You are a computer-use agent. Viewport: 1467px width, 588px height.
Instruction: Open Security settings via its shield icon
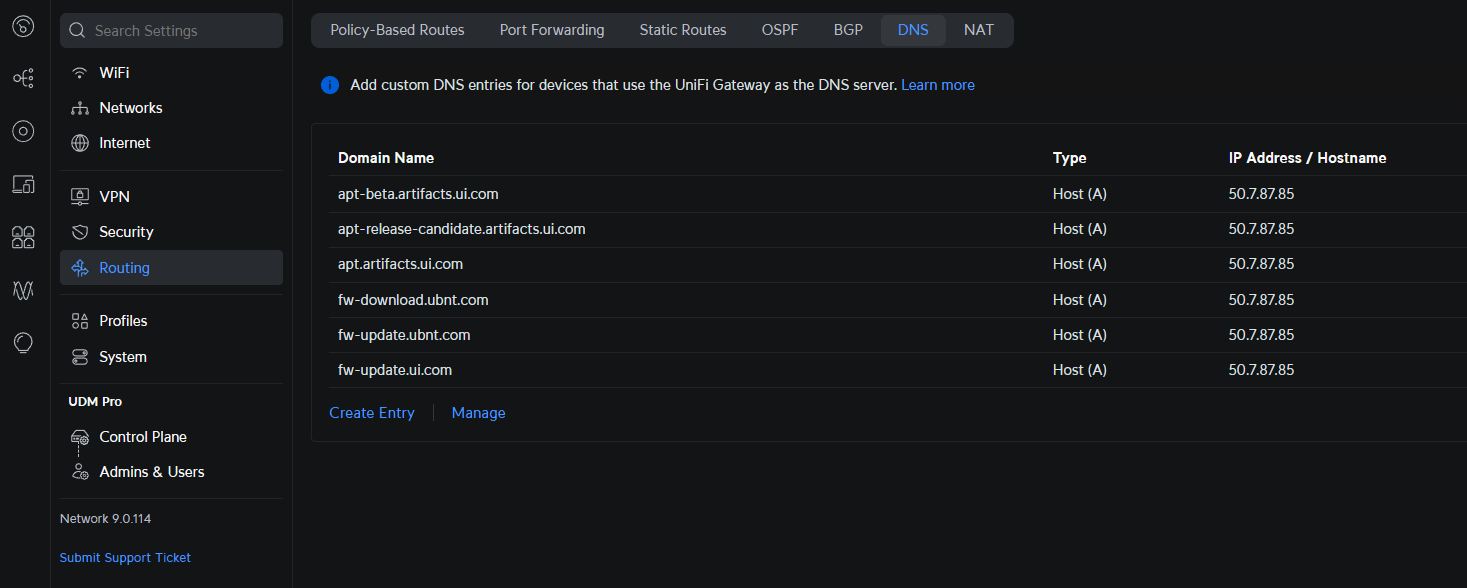pyautogui.click(x=80, y=232)
